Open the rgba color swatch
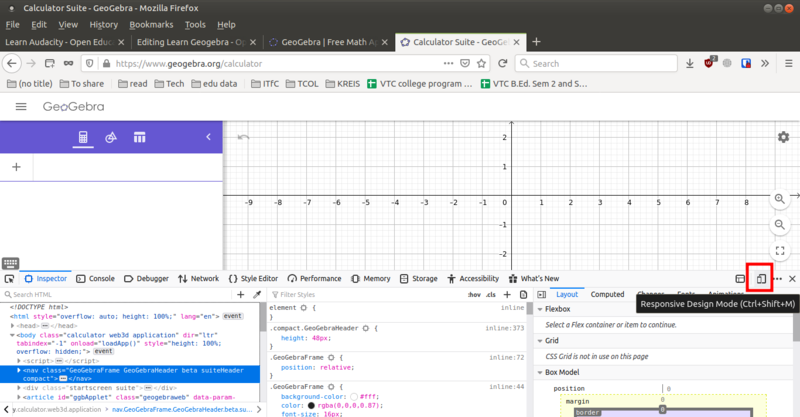This screenshot has height=417, width=800. point(311,406)
